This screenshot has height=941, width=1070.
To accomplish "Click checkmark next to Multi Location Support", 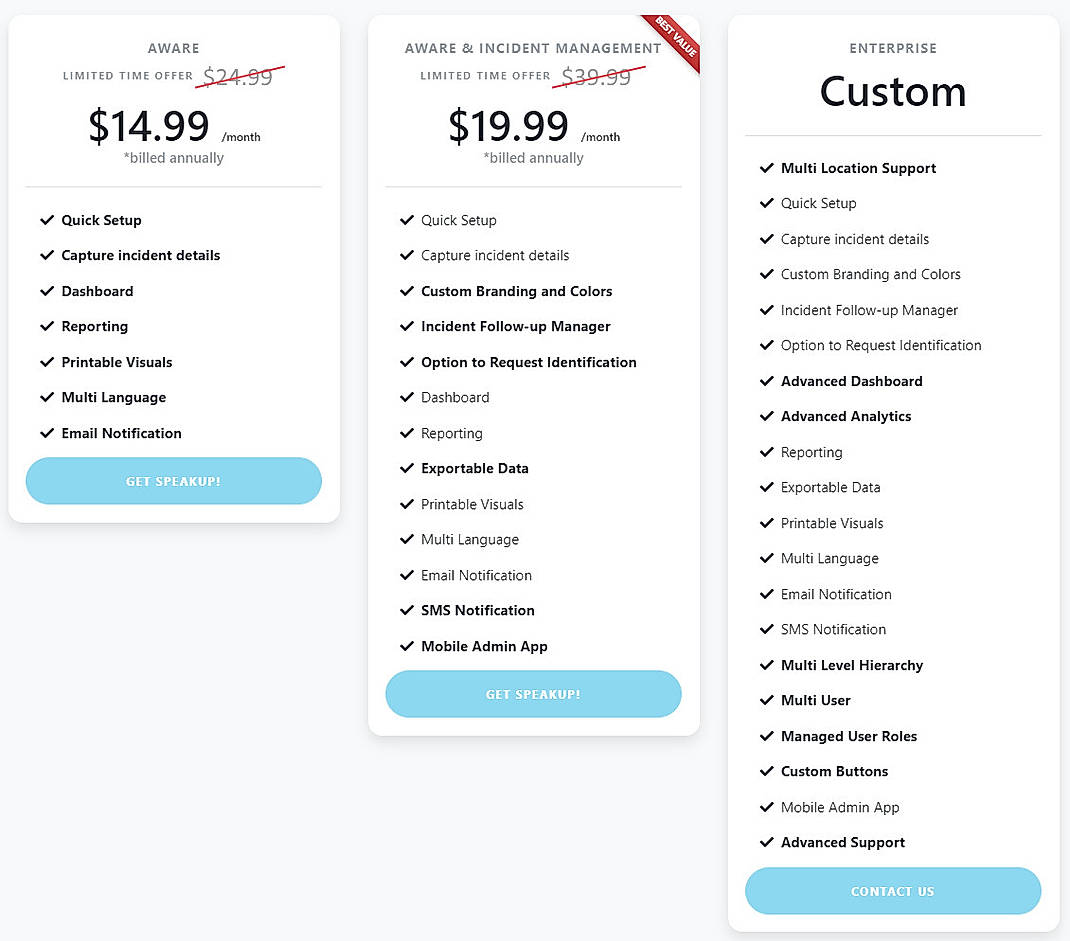I will click(x=767, y=168).
